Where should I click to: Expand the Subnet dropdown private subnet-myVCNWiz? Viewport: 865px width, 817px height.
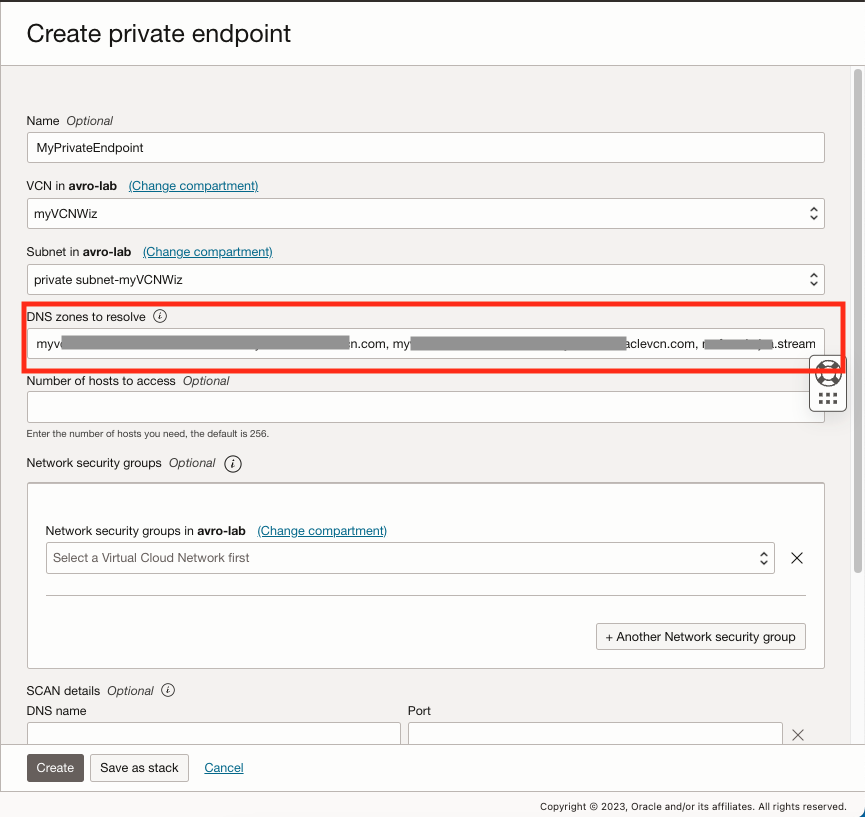(425, 279)
